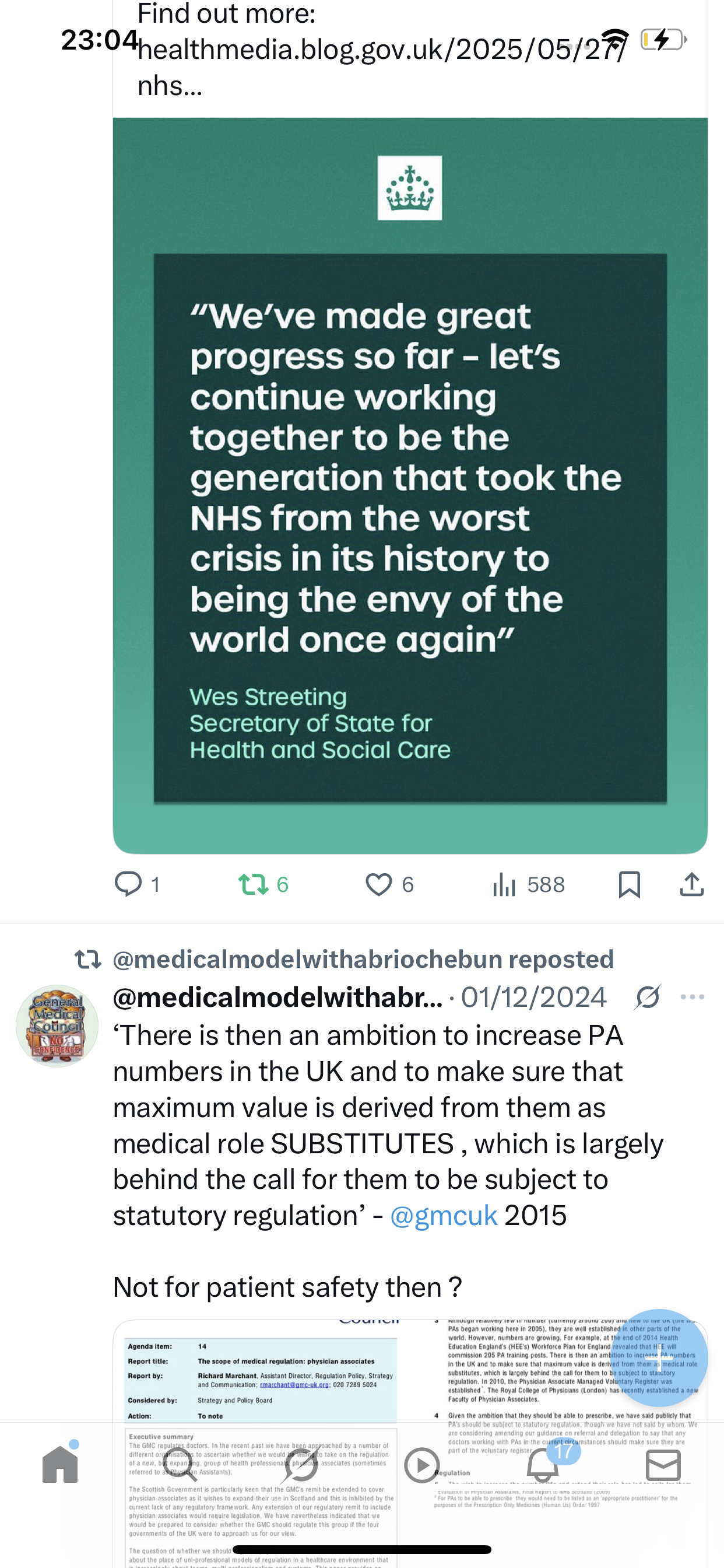Open the Grok icon beside 01/12/2024

(x=647, y=997)
